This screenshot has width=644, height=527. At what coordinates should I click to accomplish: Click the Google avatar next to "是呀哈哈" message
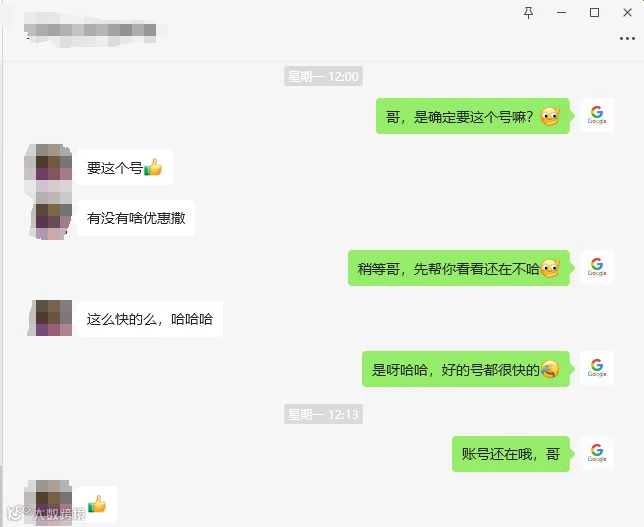pyautogui.click(x=597, y=368)
